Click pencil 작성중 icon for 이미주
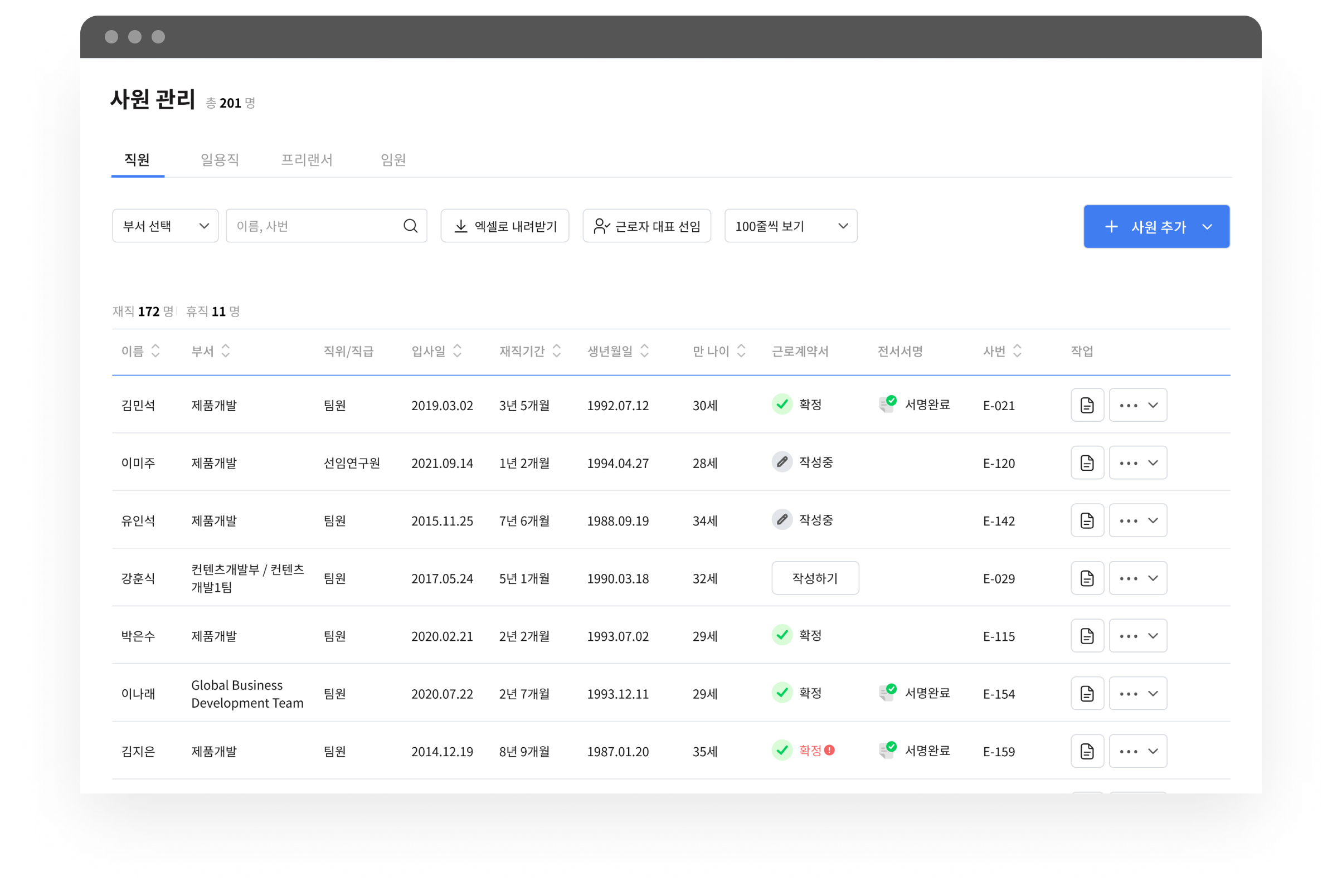The image size is (1342, 896). 782,462
